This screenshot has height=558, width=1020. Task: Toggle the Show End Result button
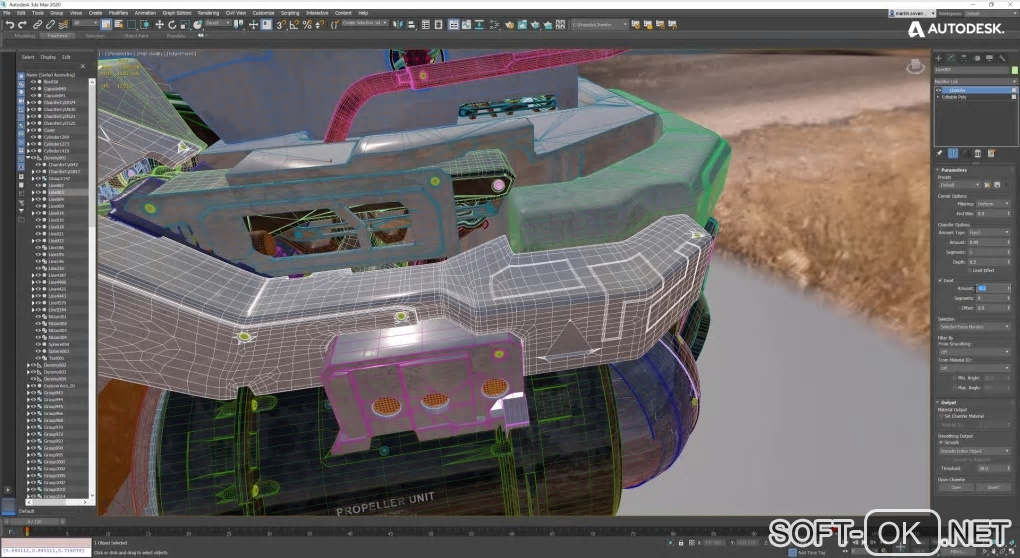point(953,153)
